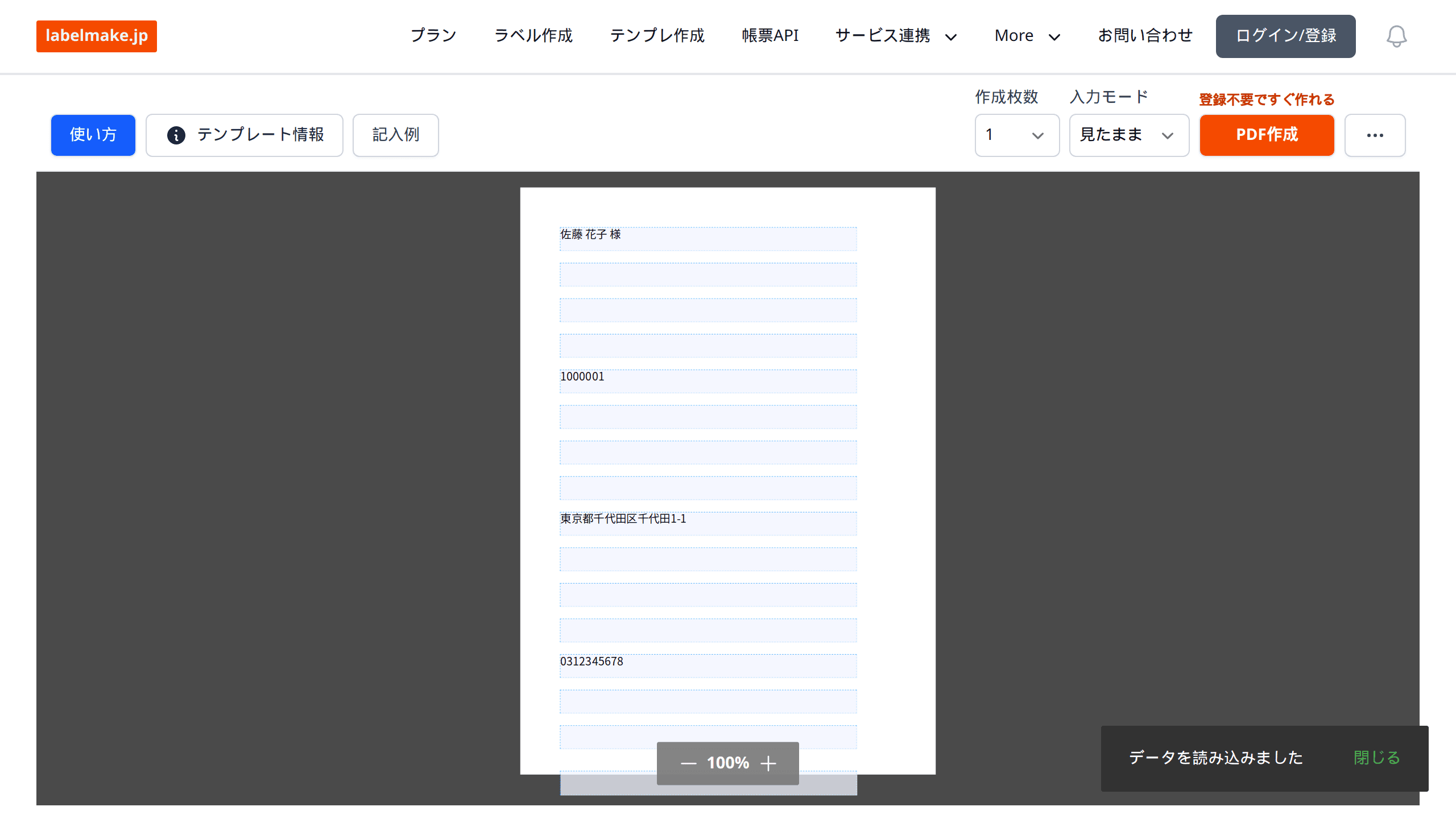Click the empty field below 佐藤 花子 様
The height and width of the screenshot is (819, 1456).
[708, 275]
